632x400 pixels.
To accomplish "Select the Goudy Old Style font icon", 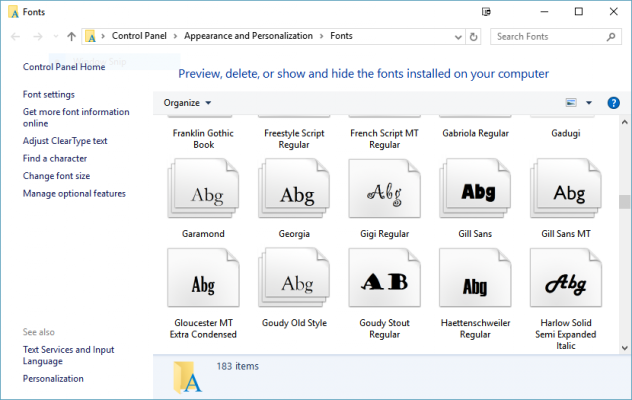I will coord(294,278).
